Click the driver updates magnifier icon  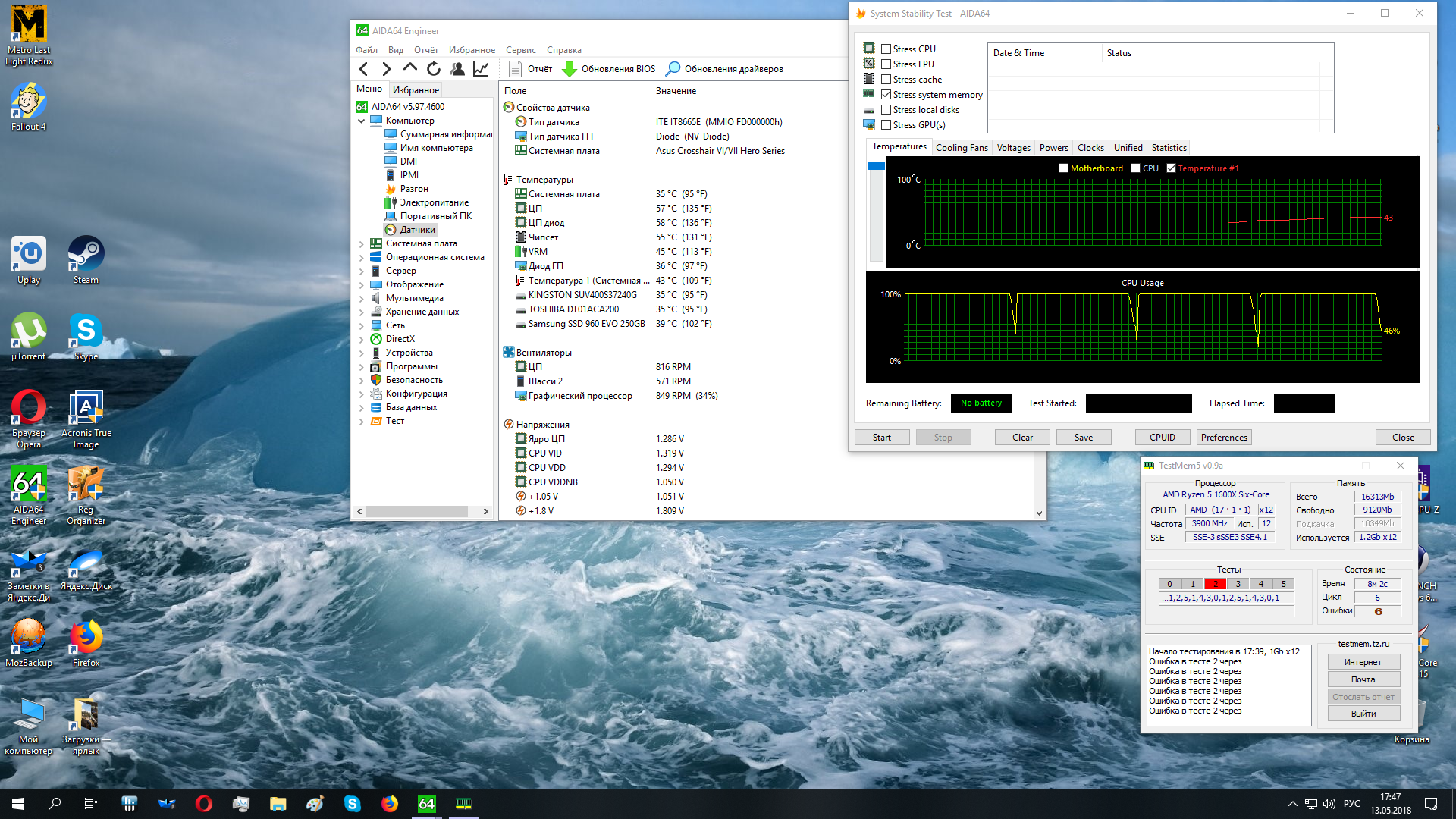pyautogui.click(x=673, y=69)
